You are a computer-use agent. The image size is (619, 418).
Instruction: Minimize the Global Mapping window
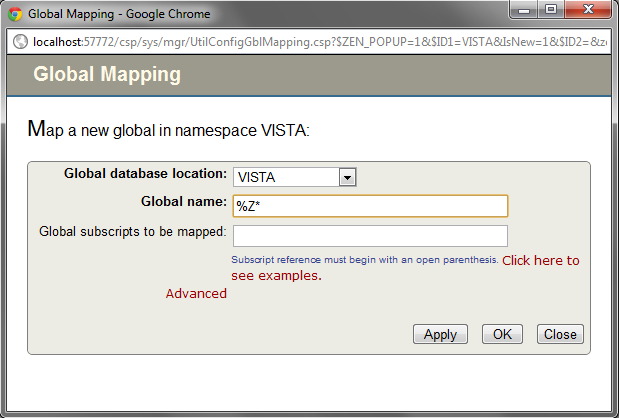(523, 11)
